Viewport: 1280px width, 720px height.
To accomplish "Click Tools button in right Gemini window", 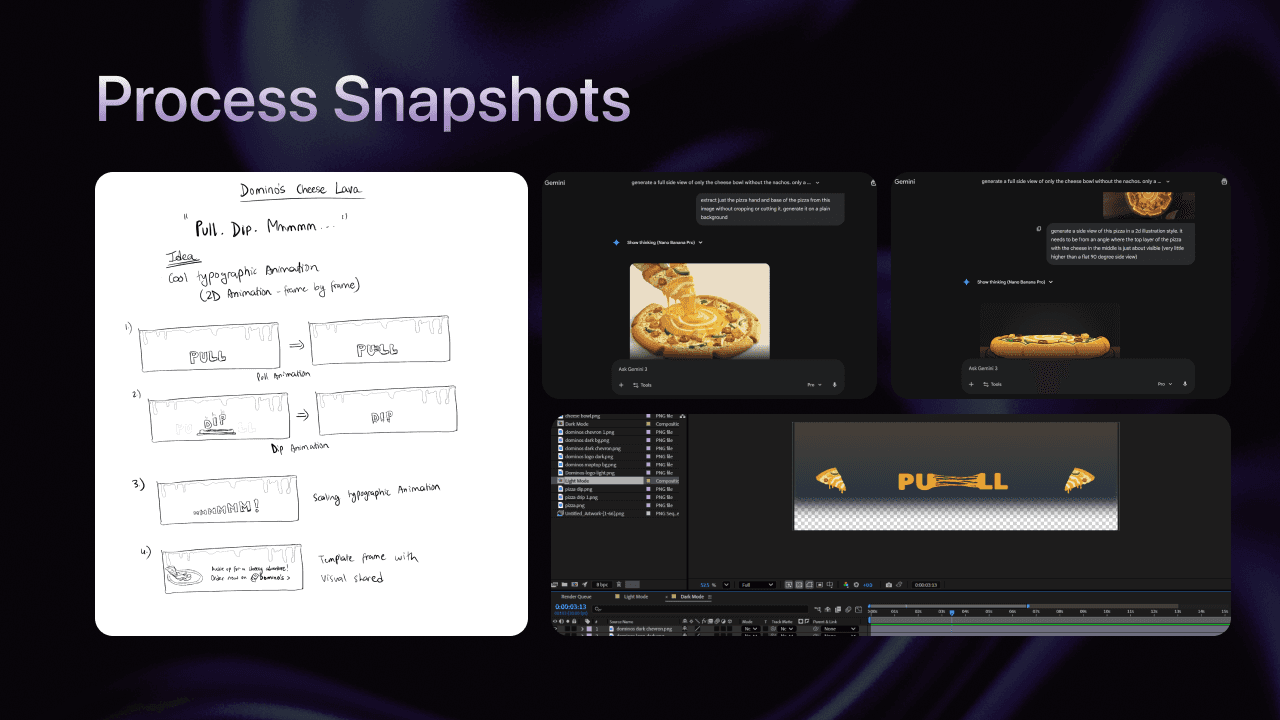I will coord(991,384).
